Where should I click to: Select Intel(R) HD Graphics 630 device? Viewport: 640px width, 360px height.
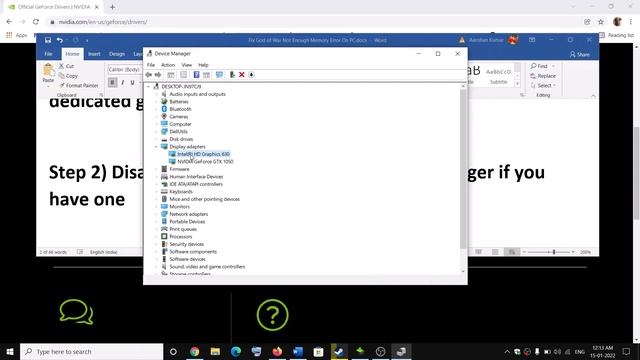click(x=203, y=154)
